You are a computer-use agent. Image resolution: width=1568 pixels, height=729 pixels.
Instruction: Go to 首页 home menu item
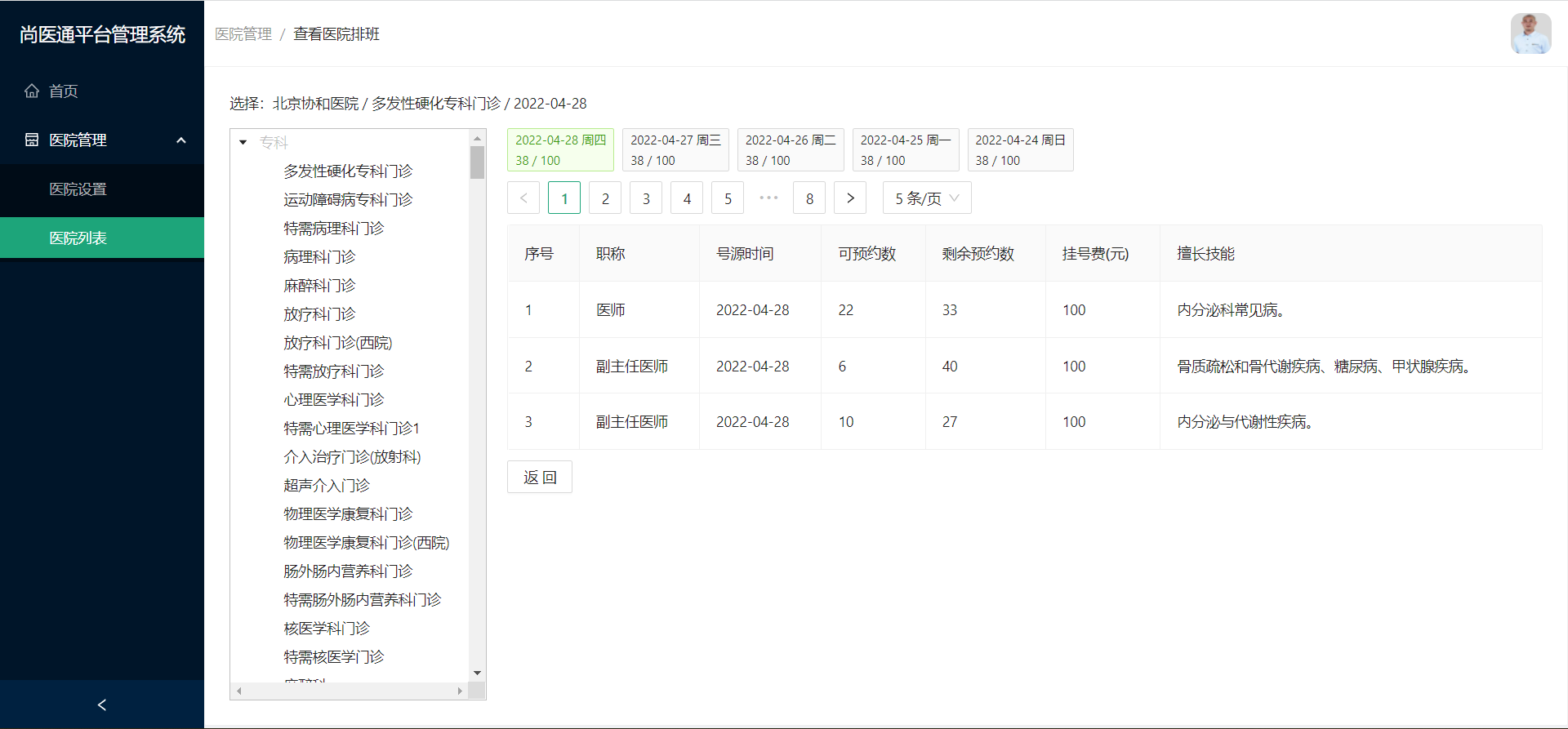tap(102, 91)
